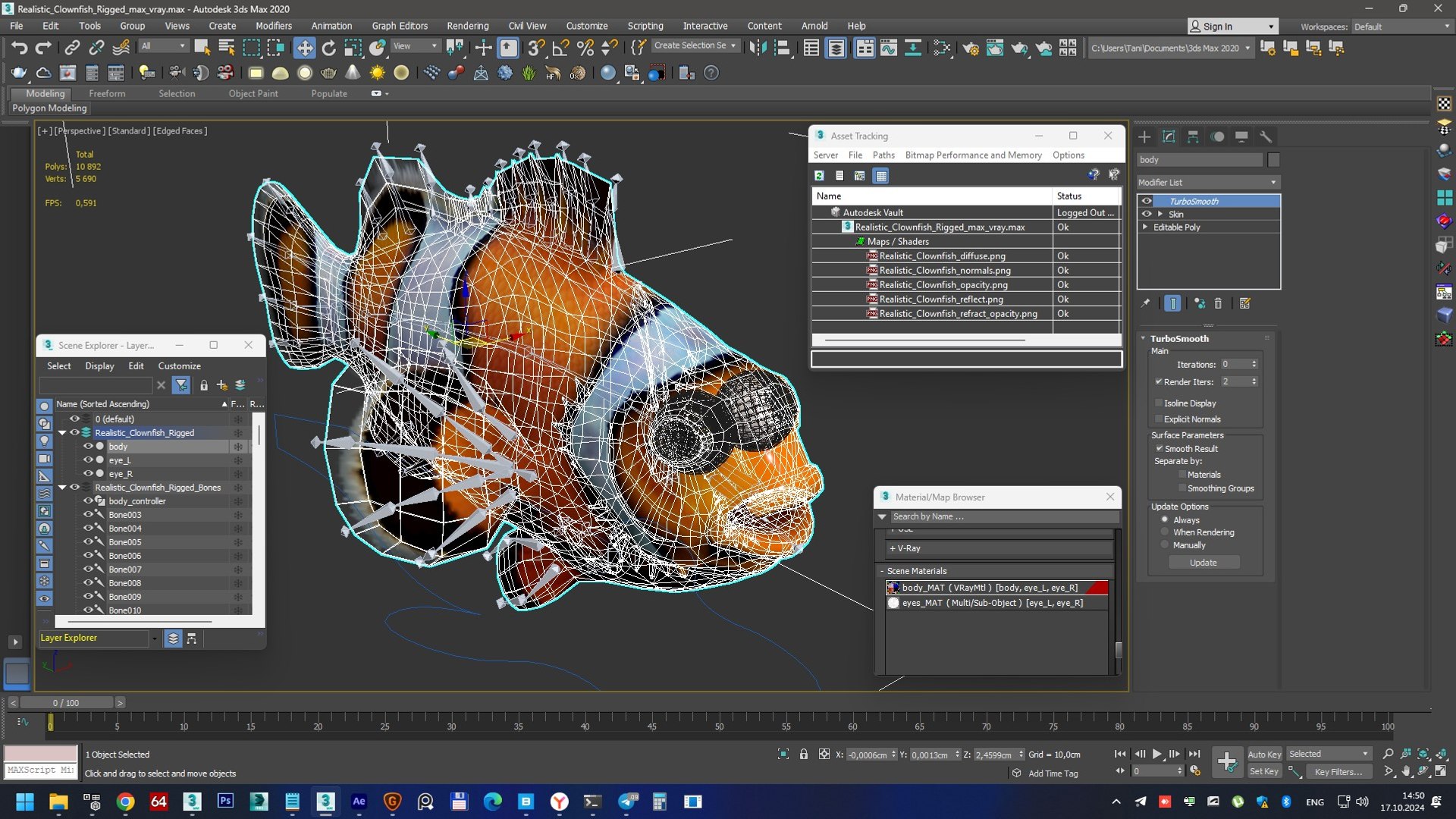
Task: Expand the V-Ray materials group
Action: [x=893, y=548]
